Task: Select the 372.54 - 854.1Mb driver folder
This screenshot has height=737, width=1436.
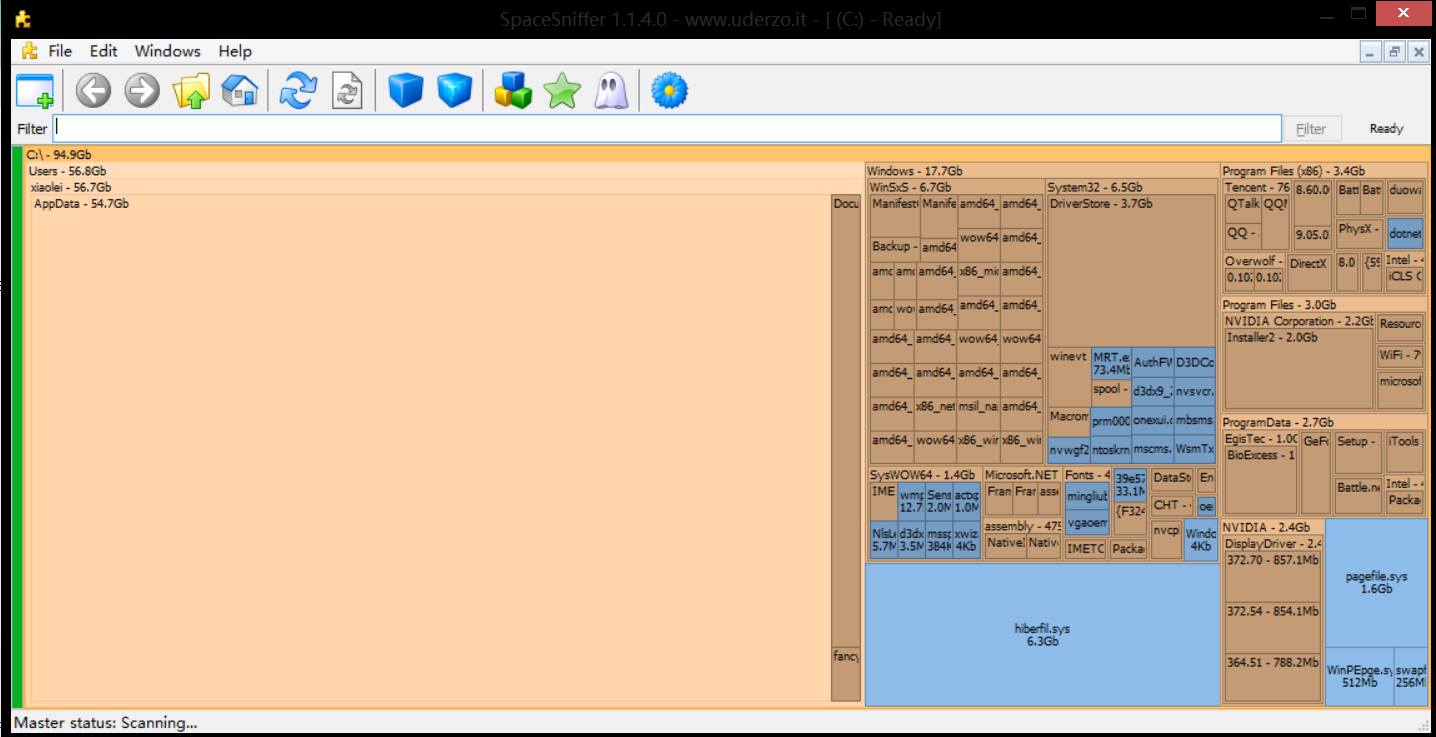Action: tap(1272, 629)
